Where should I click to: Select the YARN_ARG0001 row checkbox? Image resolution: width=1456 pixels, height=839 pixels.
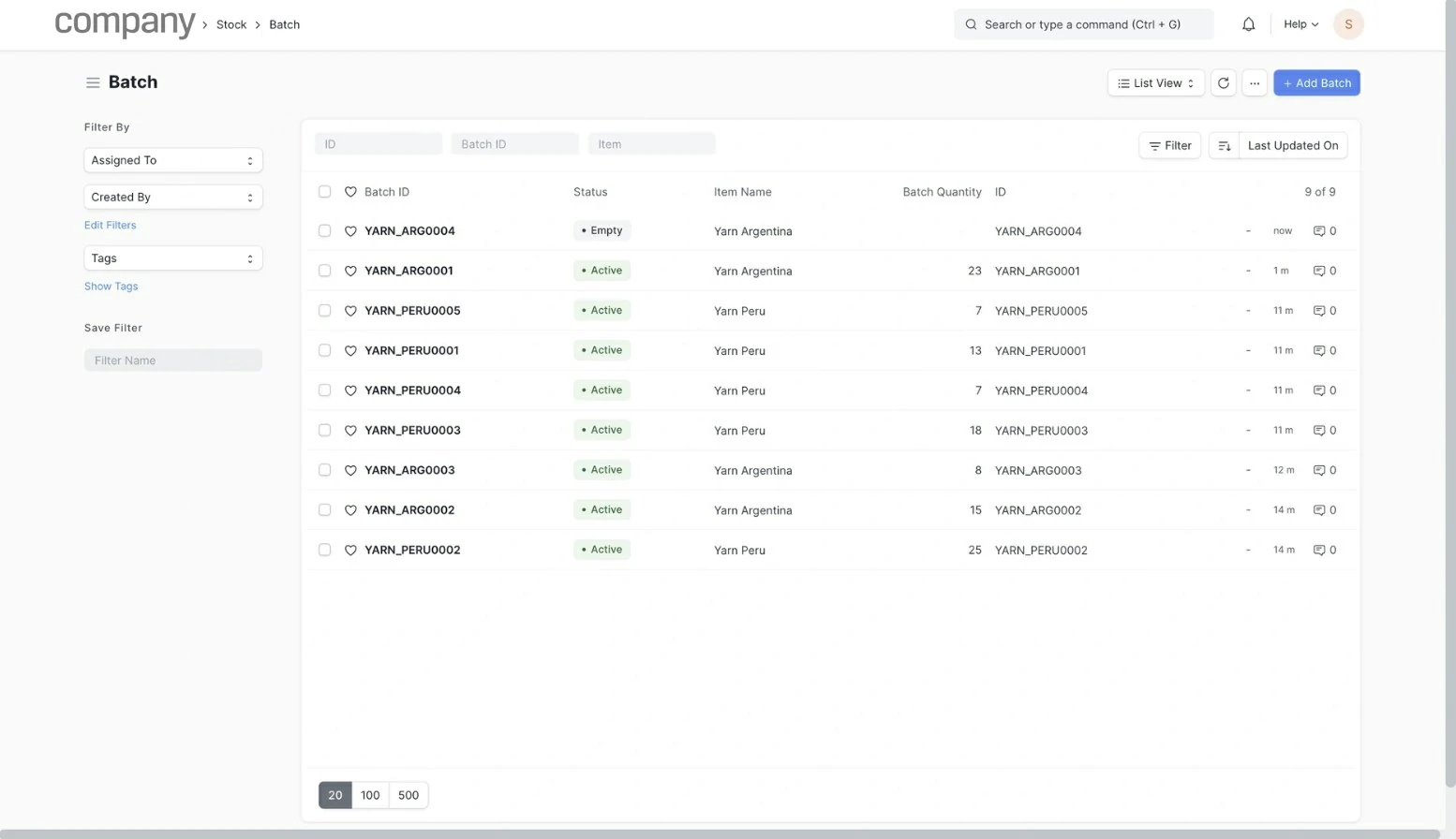pyautogui.click(x=325, y=271)
